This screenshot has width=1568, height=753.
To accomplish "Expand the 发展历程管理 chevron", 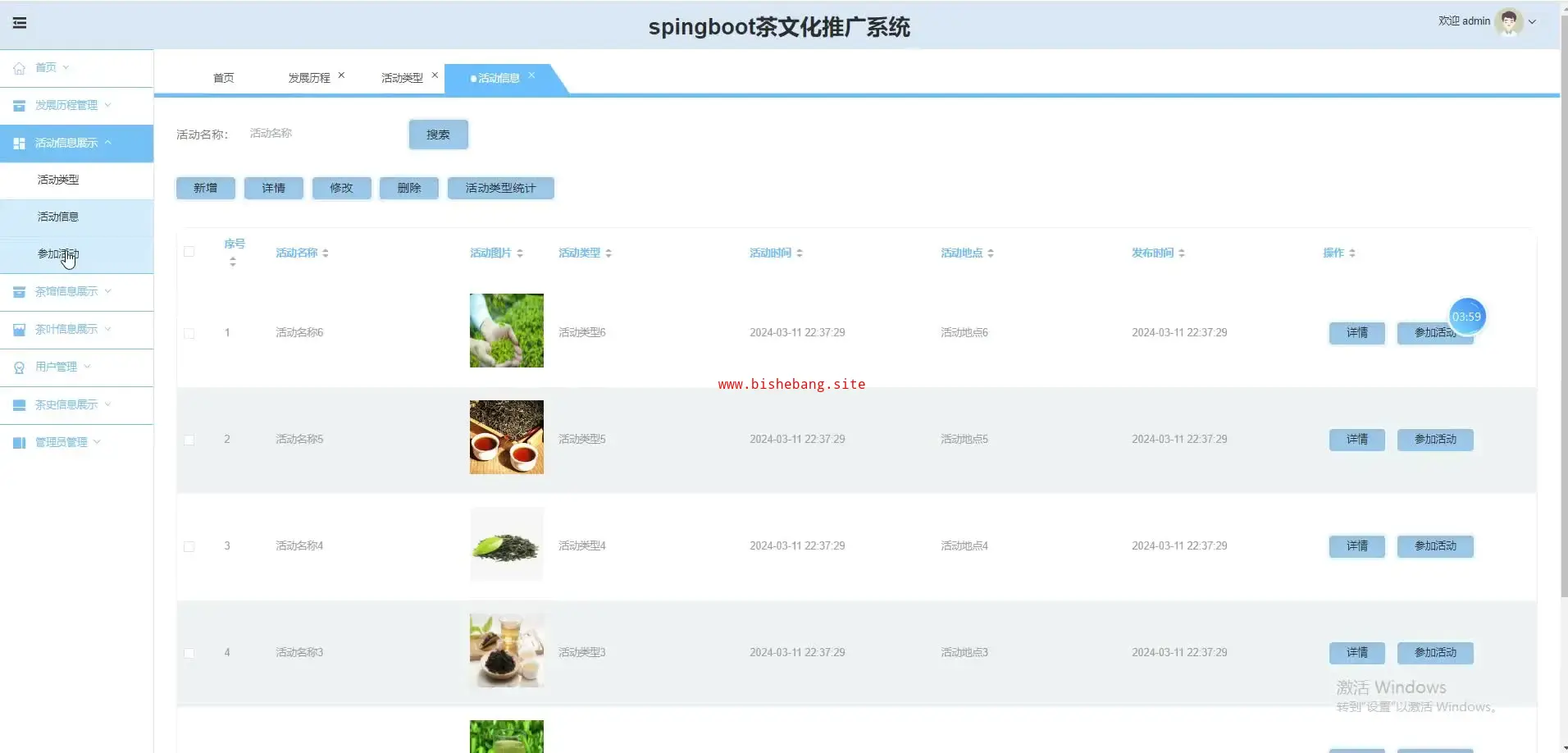I will pyautogui.click(x=107, y=105).
